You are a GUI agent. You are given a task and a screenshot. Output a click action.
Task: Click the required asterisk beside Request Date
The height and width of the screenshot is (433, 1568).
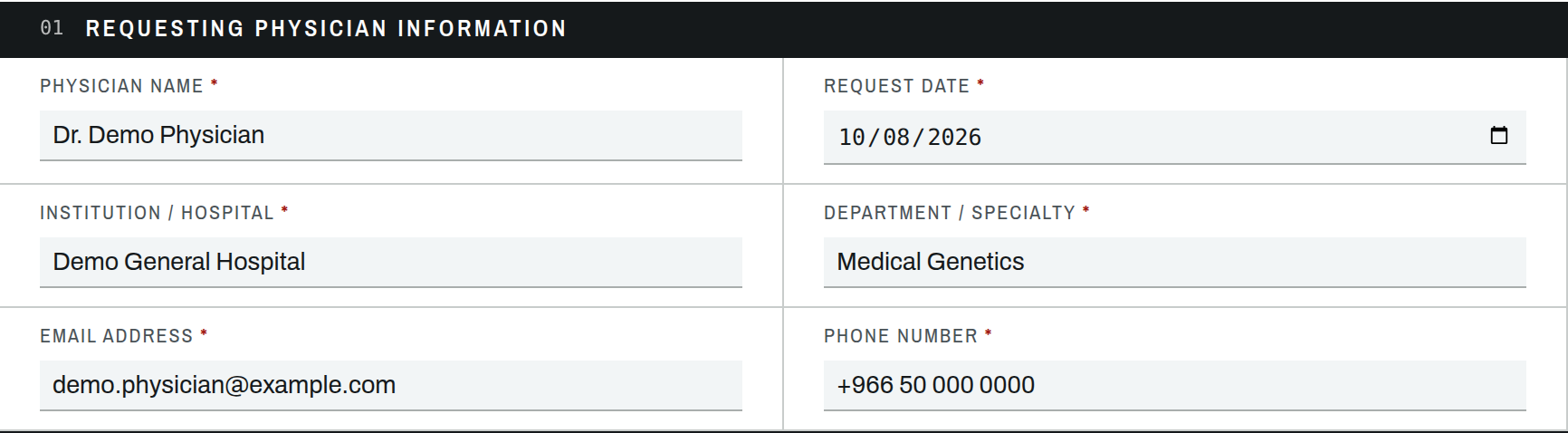980,84
